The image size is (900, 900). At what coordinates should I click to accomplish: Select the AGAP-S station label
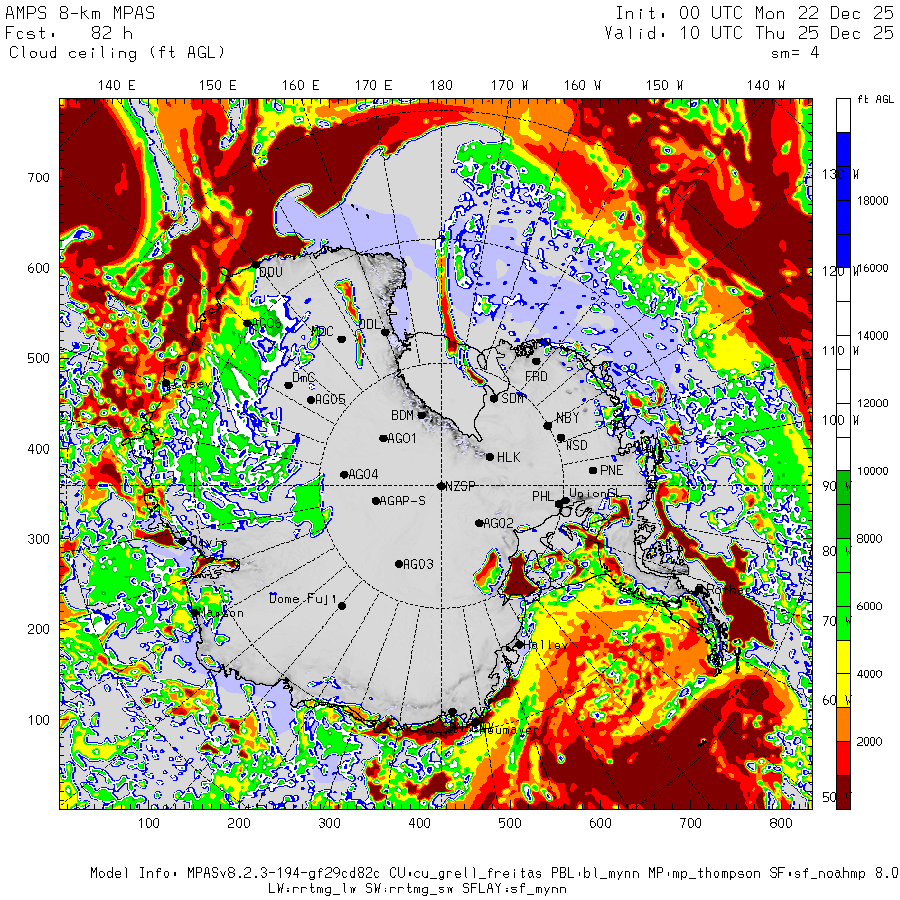pyautogui.click(x=403, y=501)
